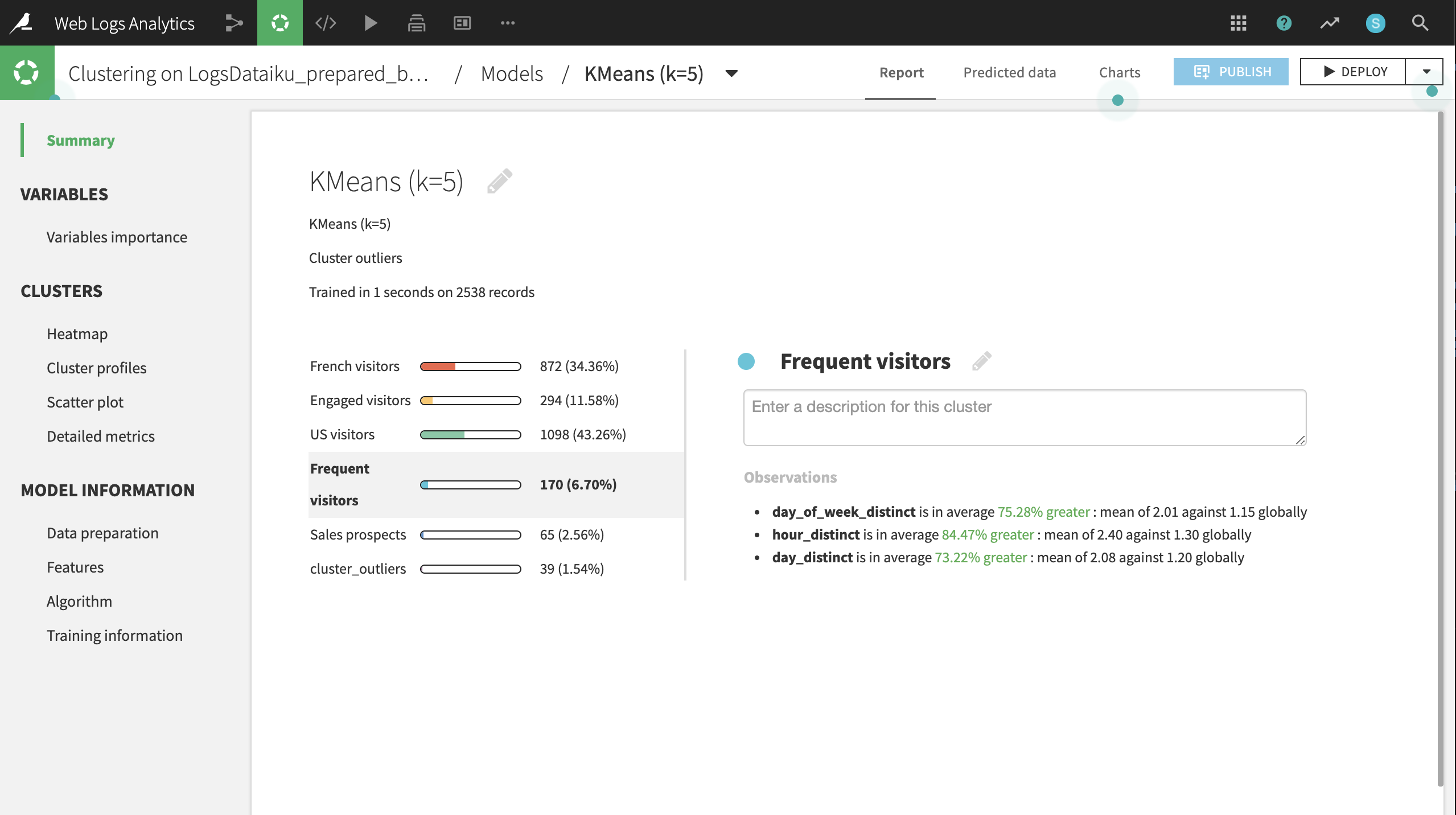Open the applications grid menu
The height and width of the screenshot is (815, 1456).
1238,23
